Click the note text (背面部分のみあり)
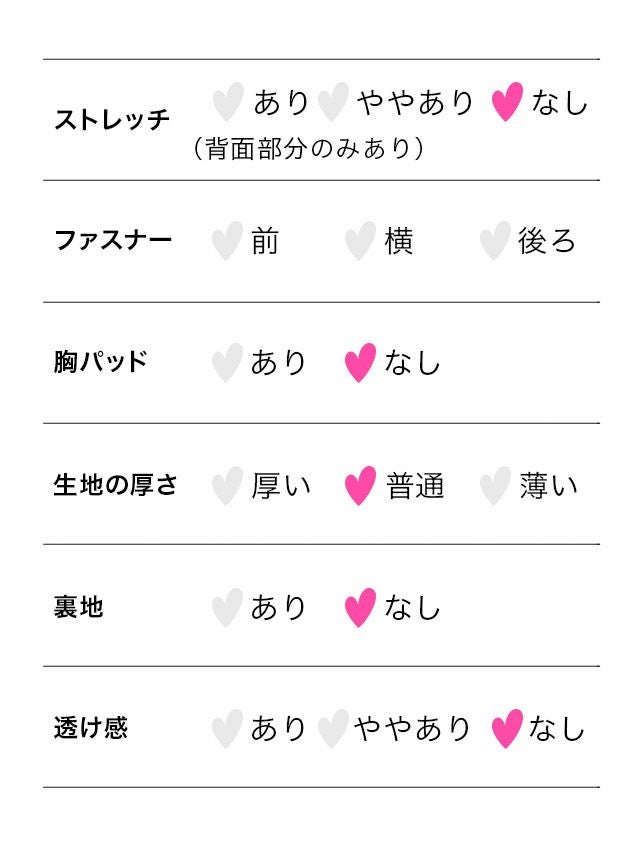 [x=308, y=149]
